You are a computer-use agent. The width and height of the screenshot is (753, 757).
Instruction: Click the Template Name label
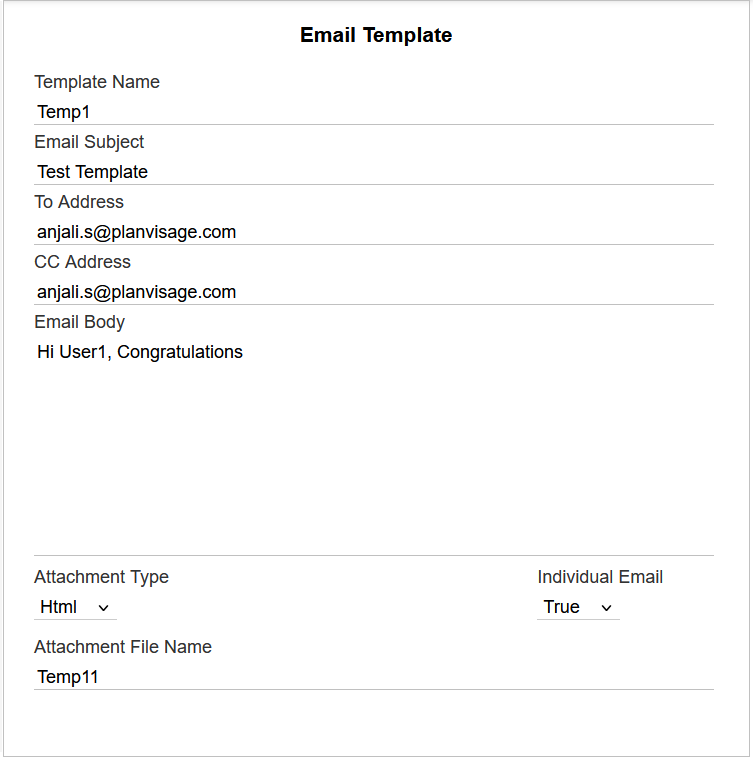[97, 82]
